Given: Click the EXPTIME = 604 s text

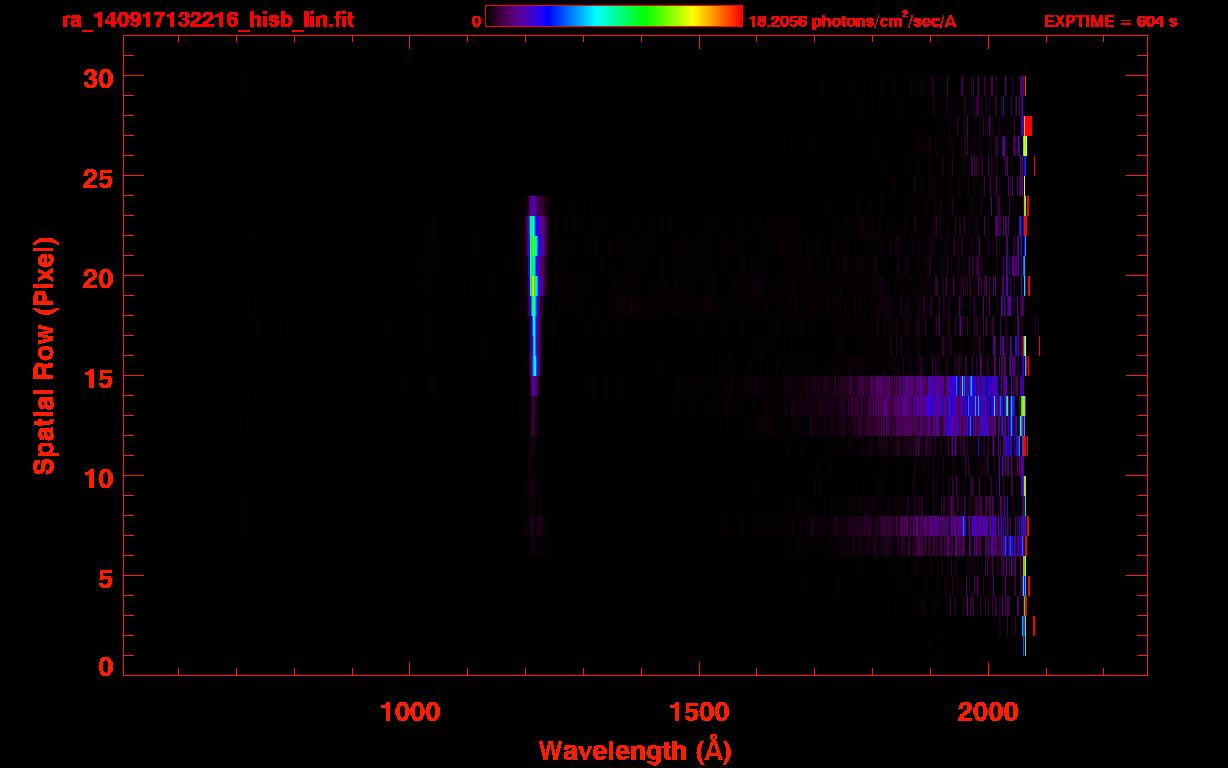Looking at the screenshot, I should point(1110,21).
